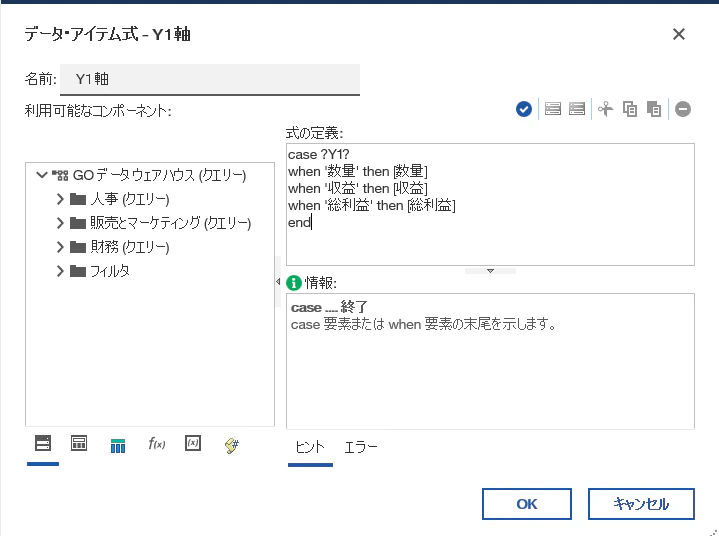Viewport: 719px width, 536px height.
Task: Select the GO データウェアハウス (クエリー) label
Action: 160,175
